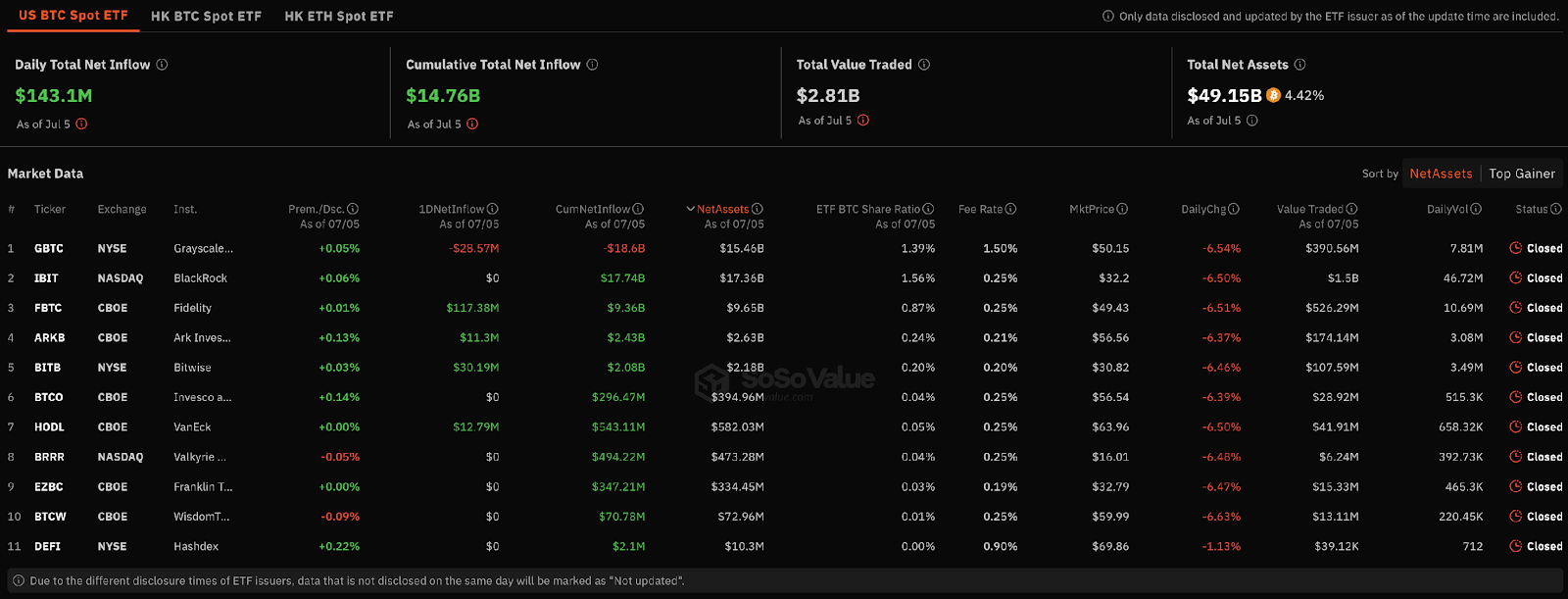Click info icon on MktPrice header

tap(1122, 209)
